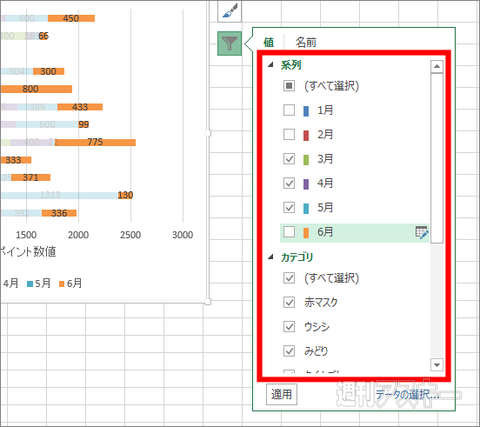The width and height of the screenshot is (480, 427).
Task: Click the 130 data label
Action: click(x=125, y=195)
